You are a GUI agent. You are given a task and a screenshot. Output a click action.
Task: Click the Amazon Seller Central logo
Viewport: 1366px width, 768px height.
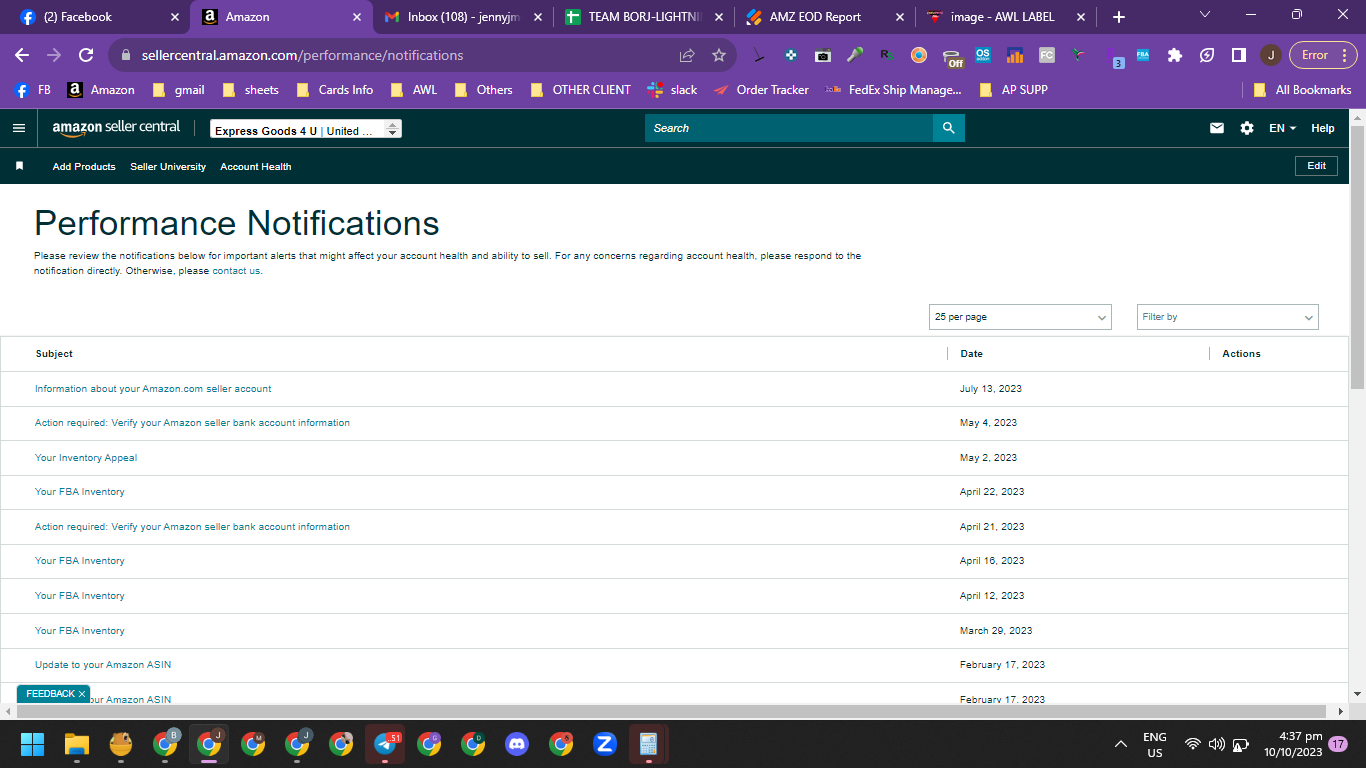(x=116, y=128)
